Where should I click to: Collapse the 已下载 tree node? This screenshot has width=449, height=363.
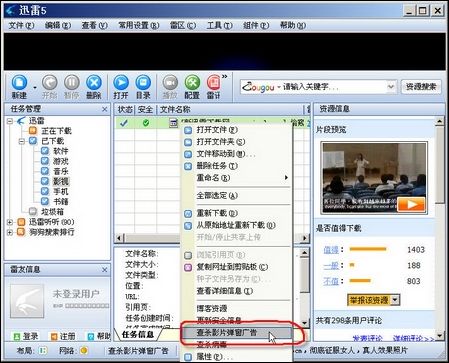[22, 141]
